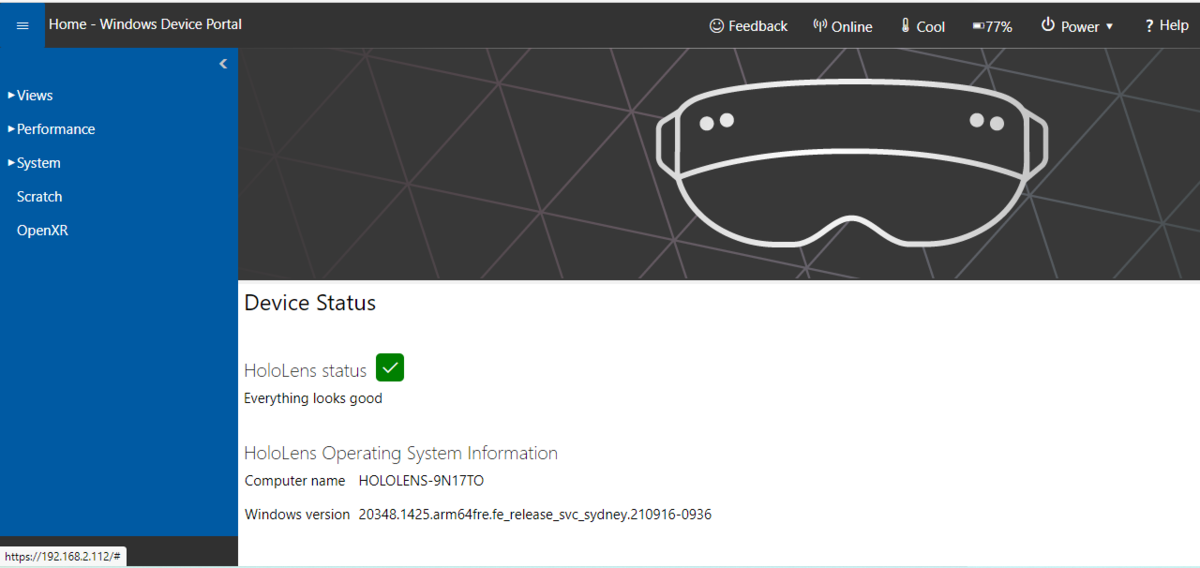Expand the Views section

[30, 95]
